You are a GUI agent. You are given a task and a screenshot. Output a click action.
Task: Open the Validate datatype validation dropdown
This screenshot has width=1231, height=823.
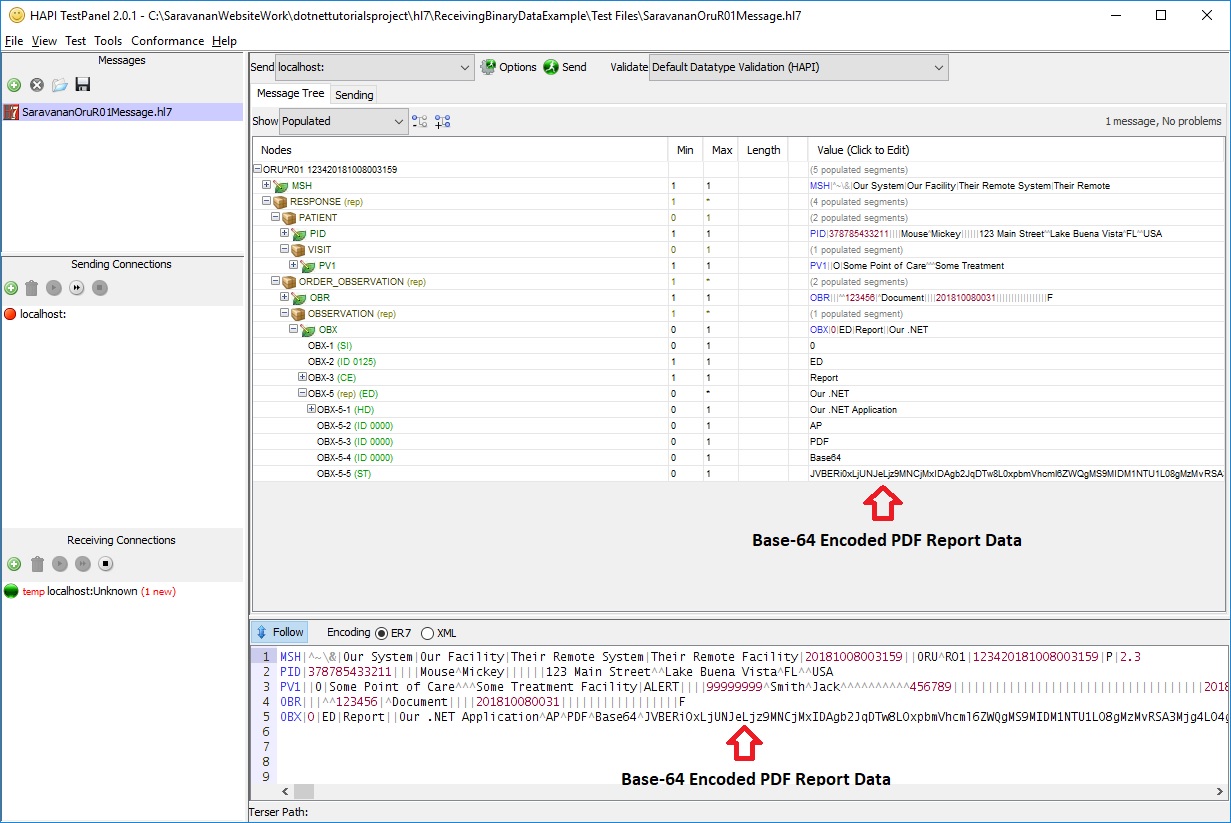click(938, 67)
